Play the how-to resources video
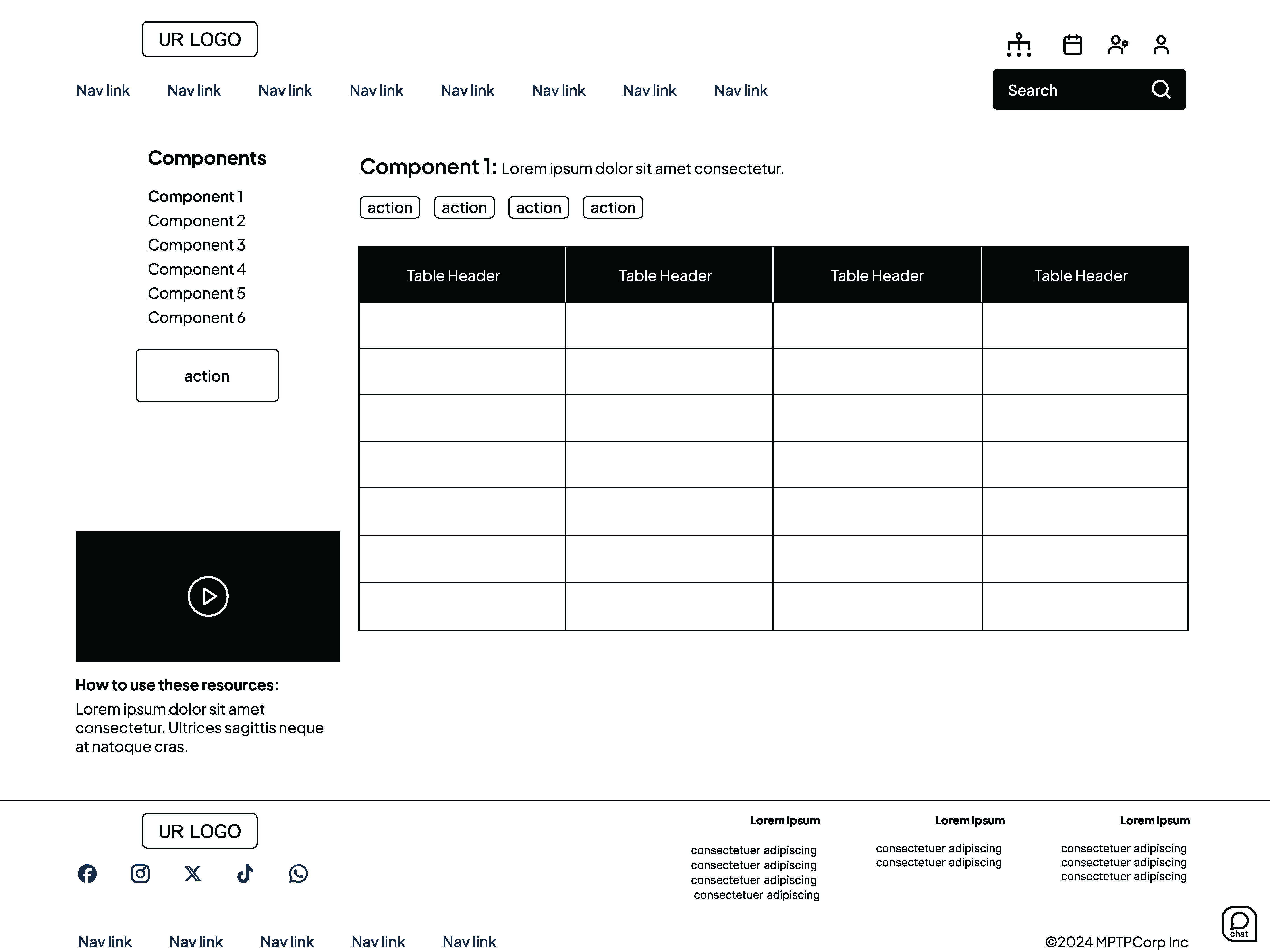Screen dimensions: 1270x952 [208, 596]
